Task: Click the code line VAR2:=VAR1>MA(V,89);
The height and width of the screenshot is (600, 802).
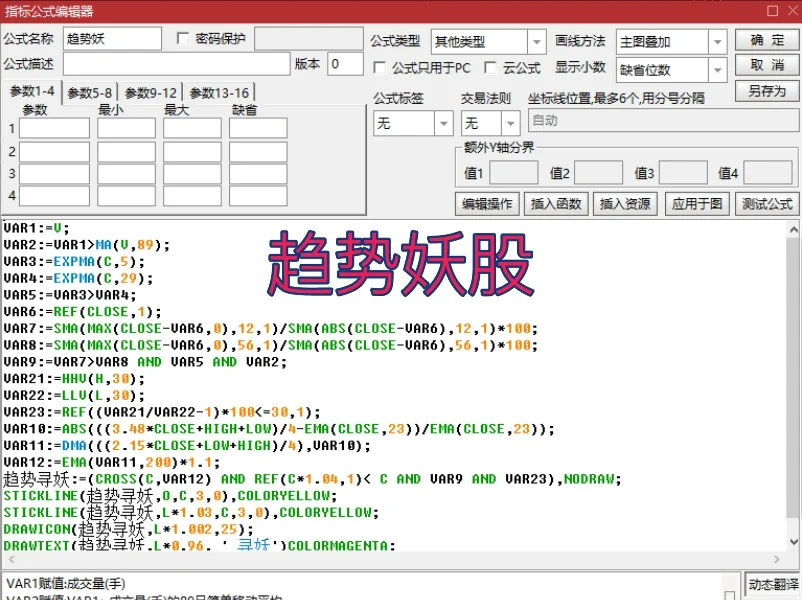Action: (x=86, y=245)
